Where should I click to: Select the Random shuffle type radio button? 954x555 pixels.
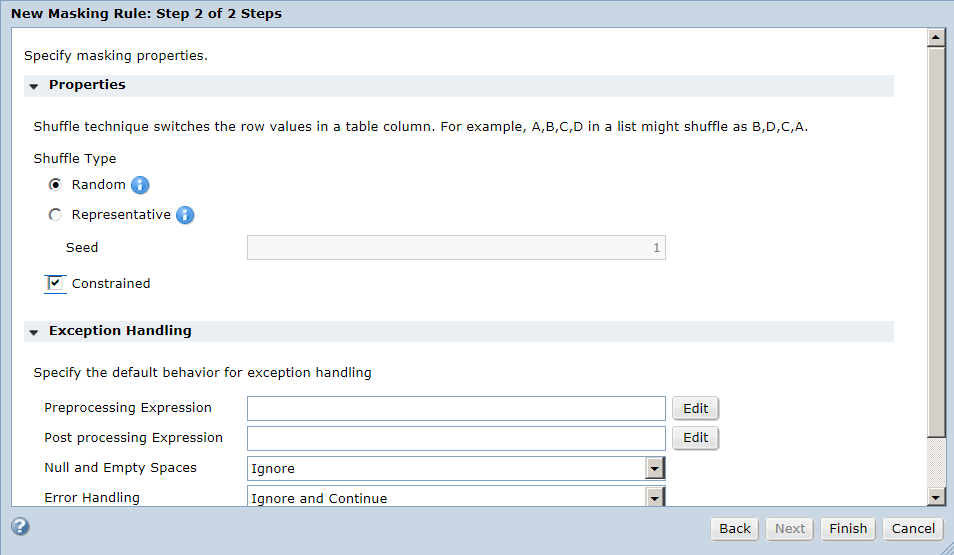point(55,184)
